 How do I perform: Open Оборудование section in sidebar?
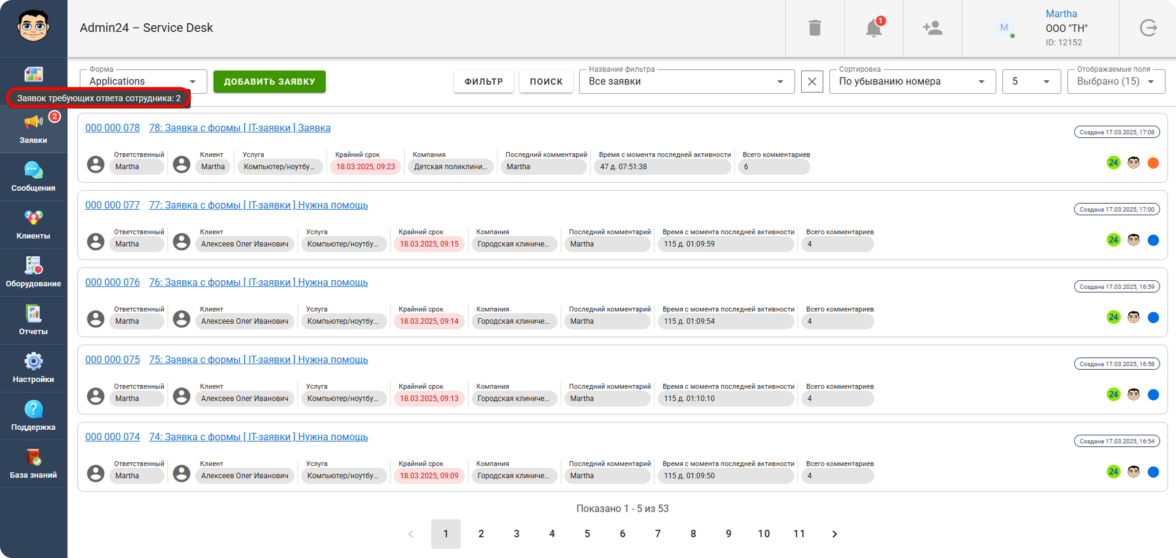coord(33,272)
